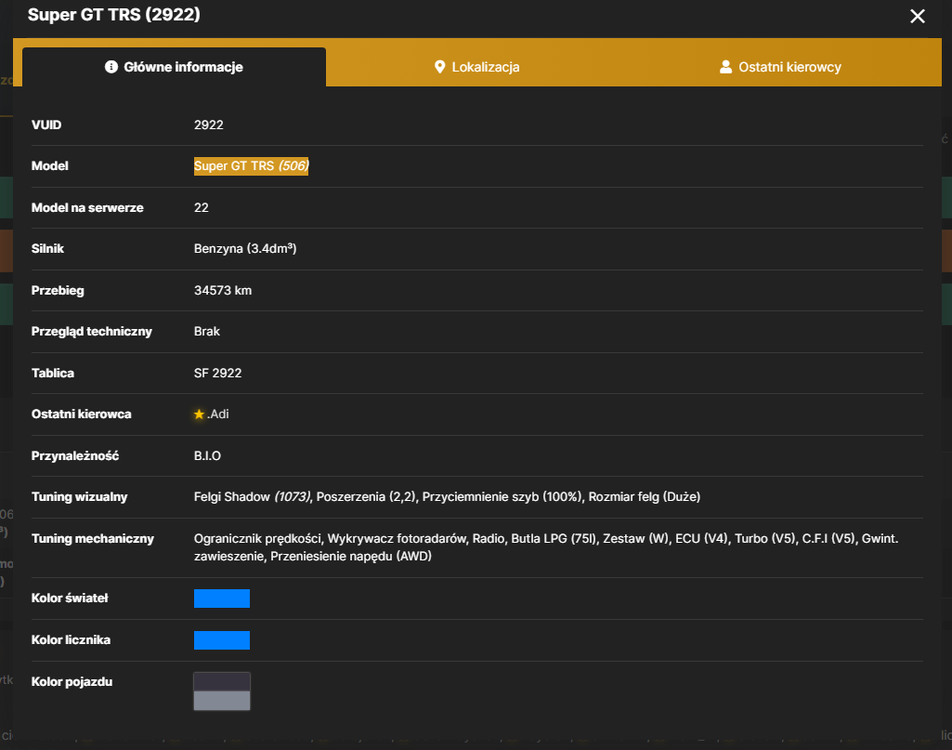This screenshot has height=750, width=952.
Task: Click the Ogranicznik prędkości tuning entry
Action: (x=257, y=539)
